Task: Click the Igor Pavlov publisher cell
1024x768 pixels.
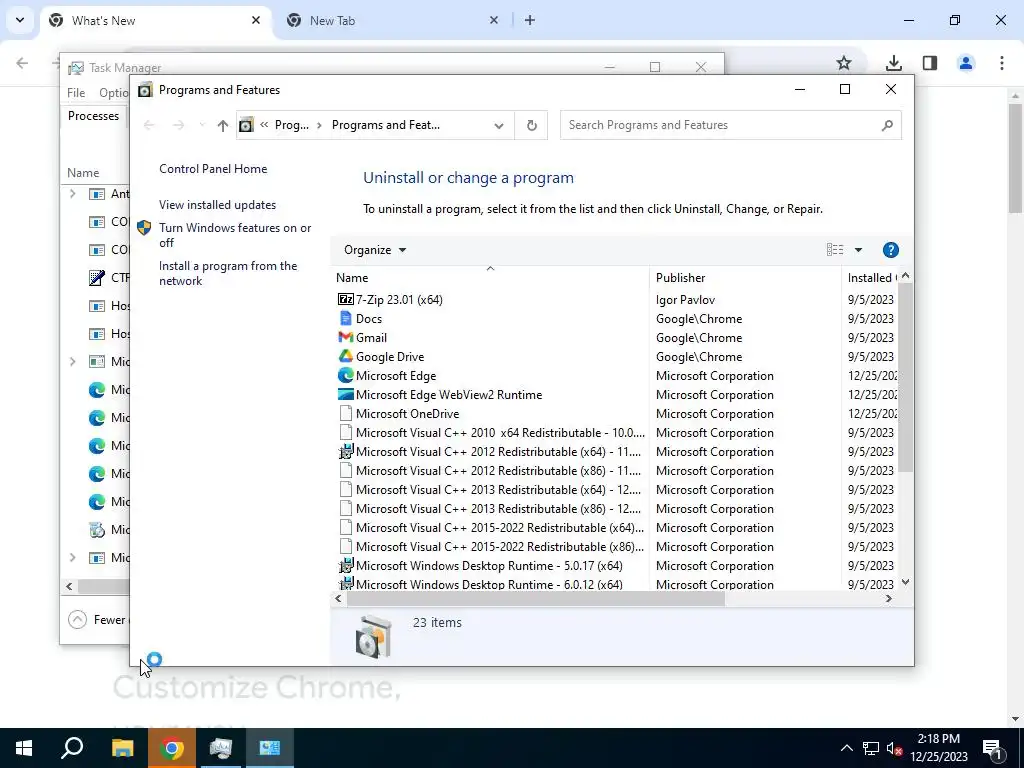Action: coord(685,300)
